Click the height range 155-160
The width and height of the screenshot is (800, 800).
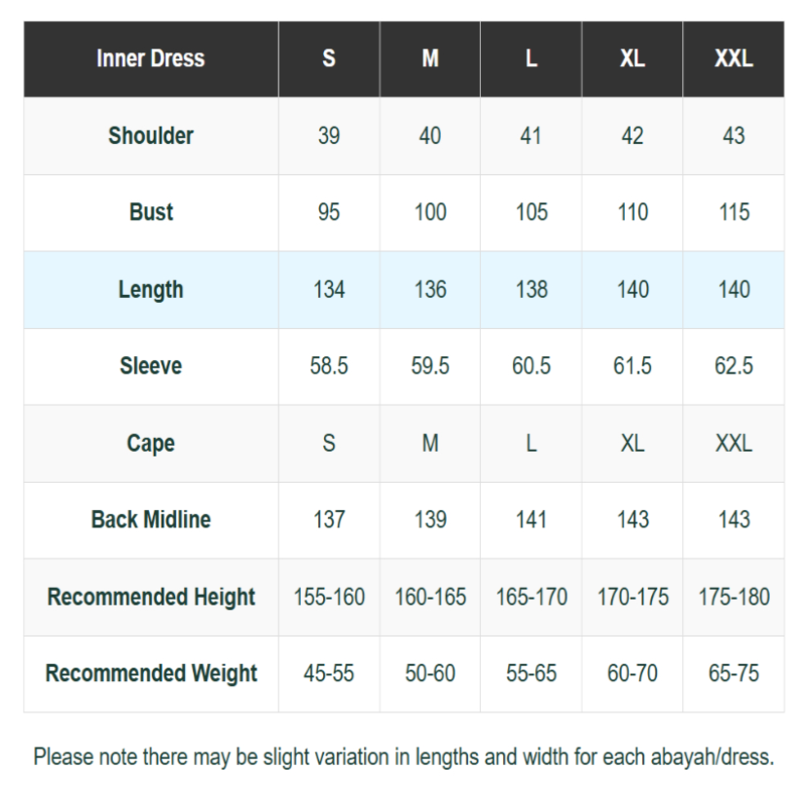(x=329, y=597)
